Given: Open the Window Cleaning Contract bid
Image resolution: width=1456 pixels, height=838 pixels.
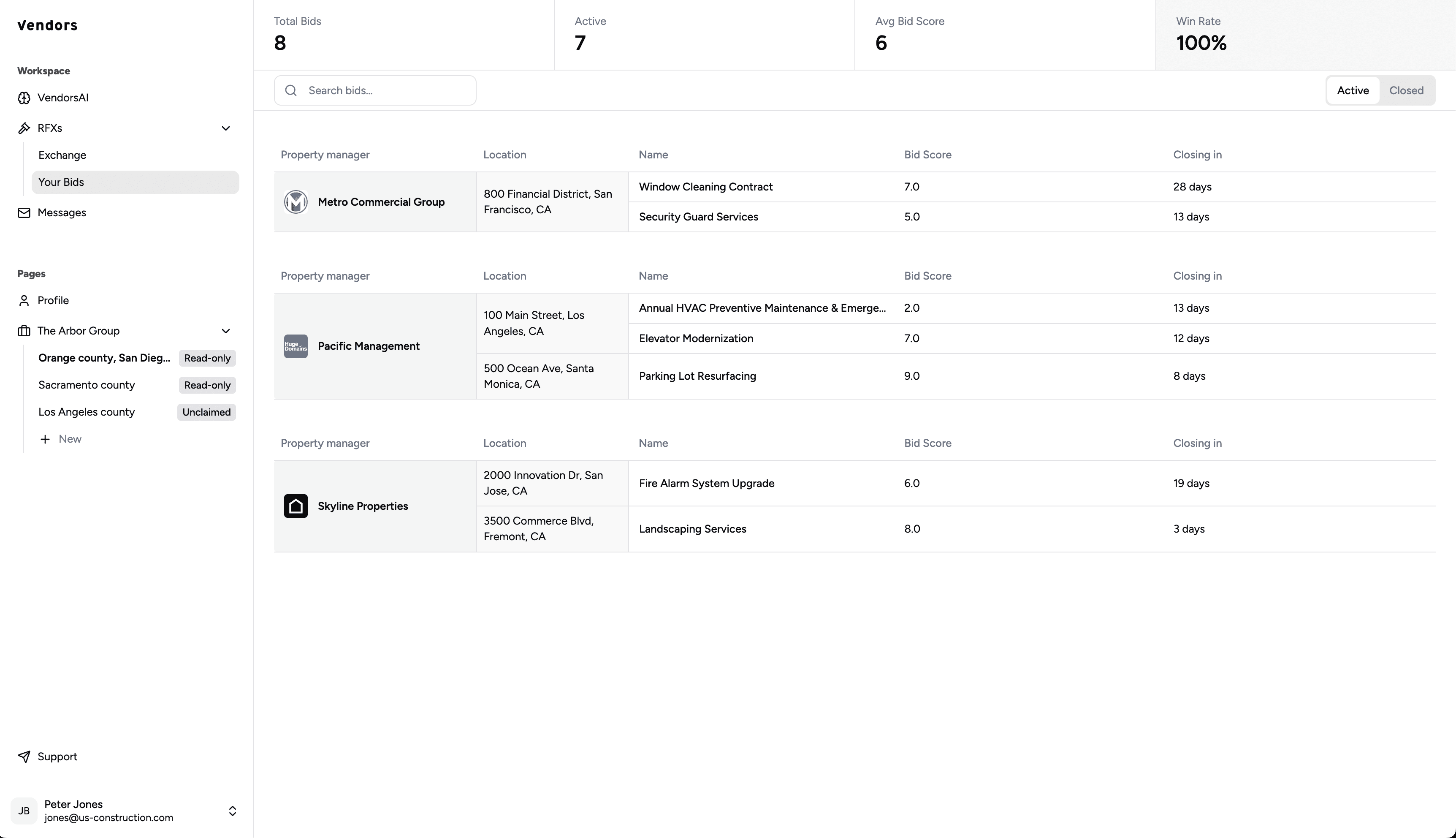Looking at the screenshot, I should coord(705,187).
